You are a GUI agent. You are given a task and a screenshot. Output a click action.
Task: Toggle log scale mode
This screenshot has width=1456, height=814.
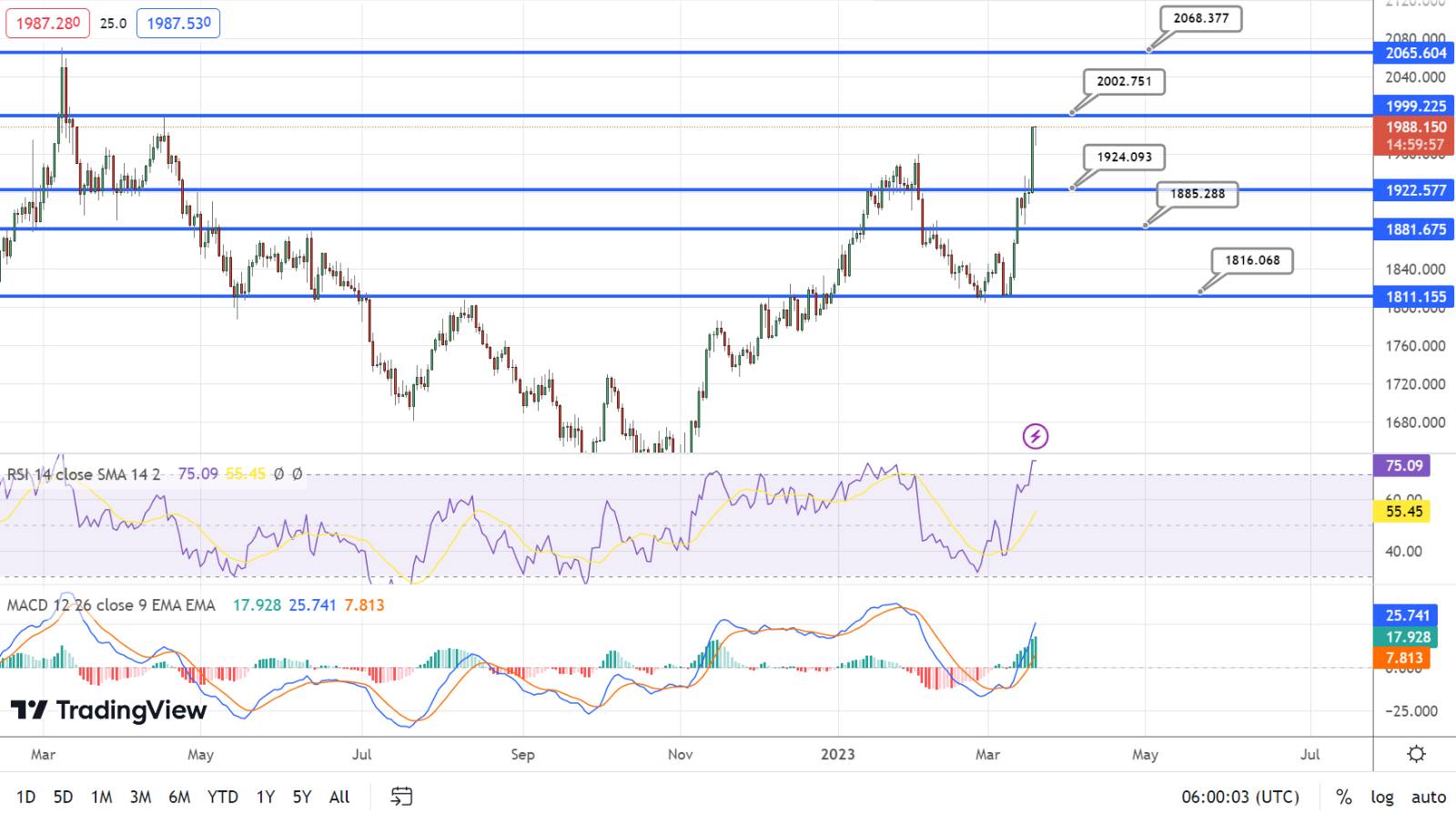[1381, 797]
